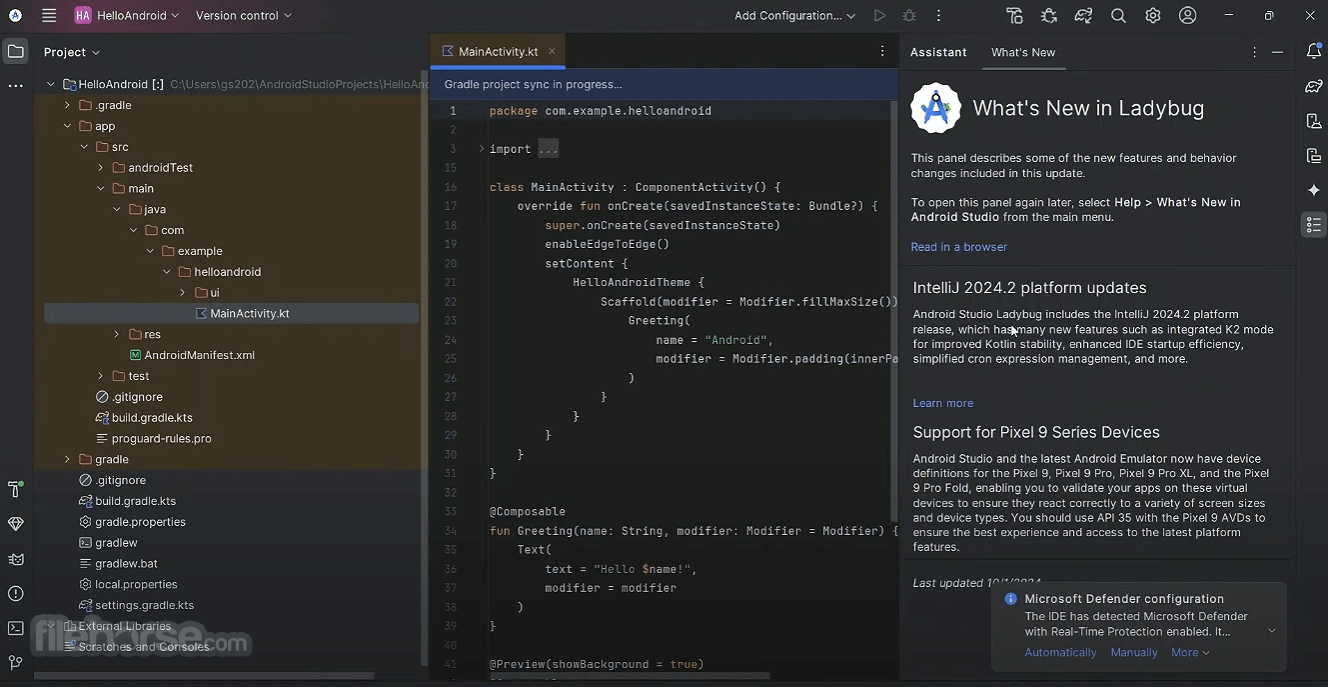Open Version control dropdown
The image size is (1328, 687).
pos(244,15)
